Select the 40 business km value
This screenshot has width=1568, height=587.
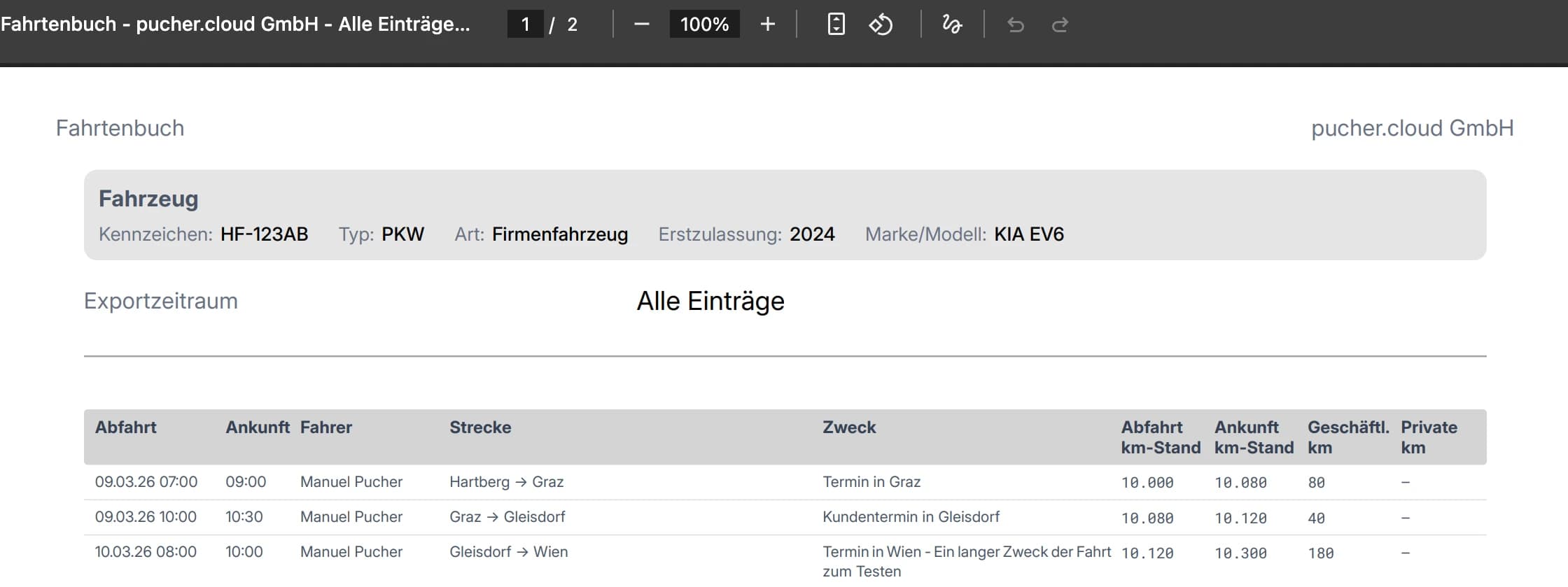(x=1316, y=518)
